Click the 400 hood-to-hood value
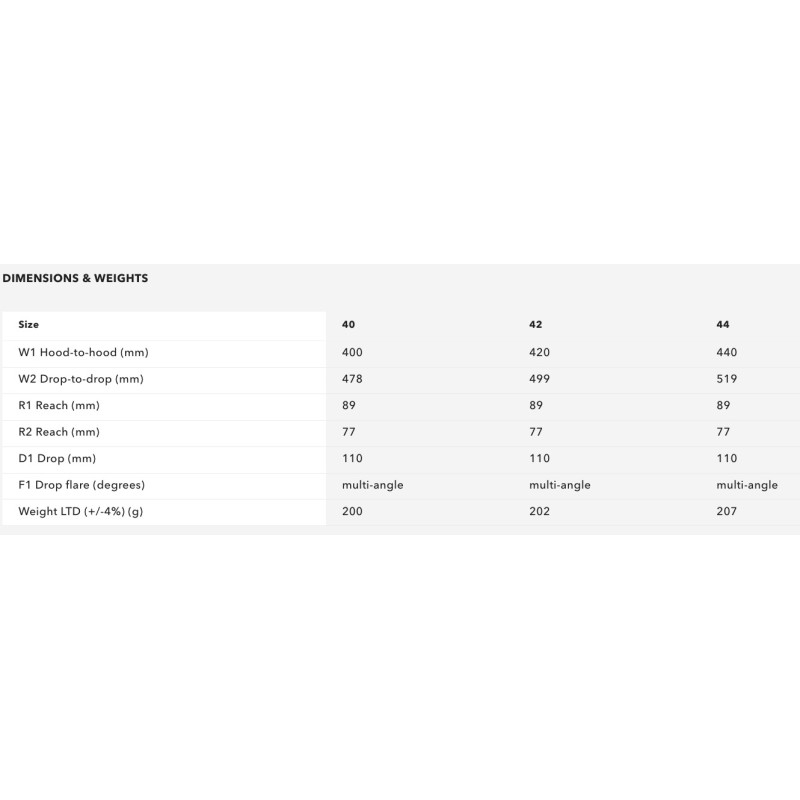800x800 pixels. [x=352, y=353]
